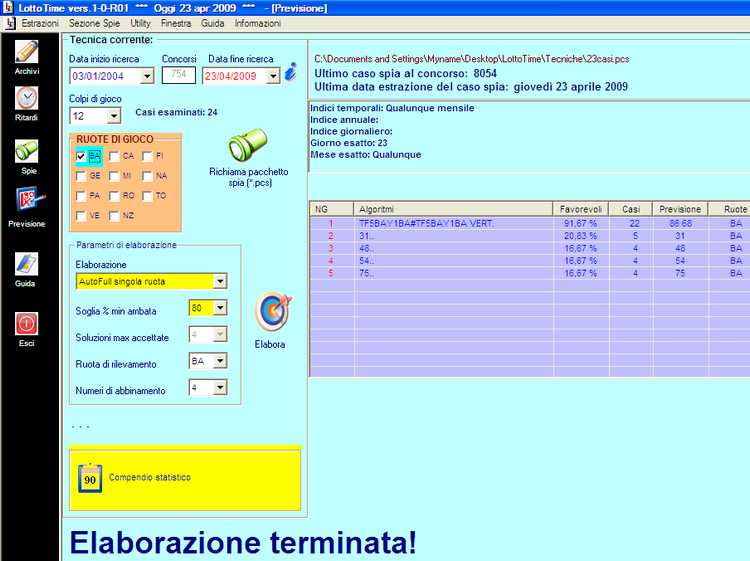
Task: Open the Spie flashlight sidebar icon
Action: click(x=26, y=151)
